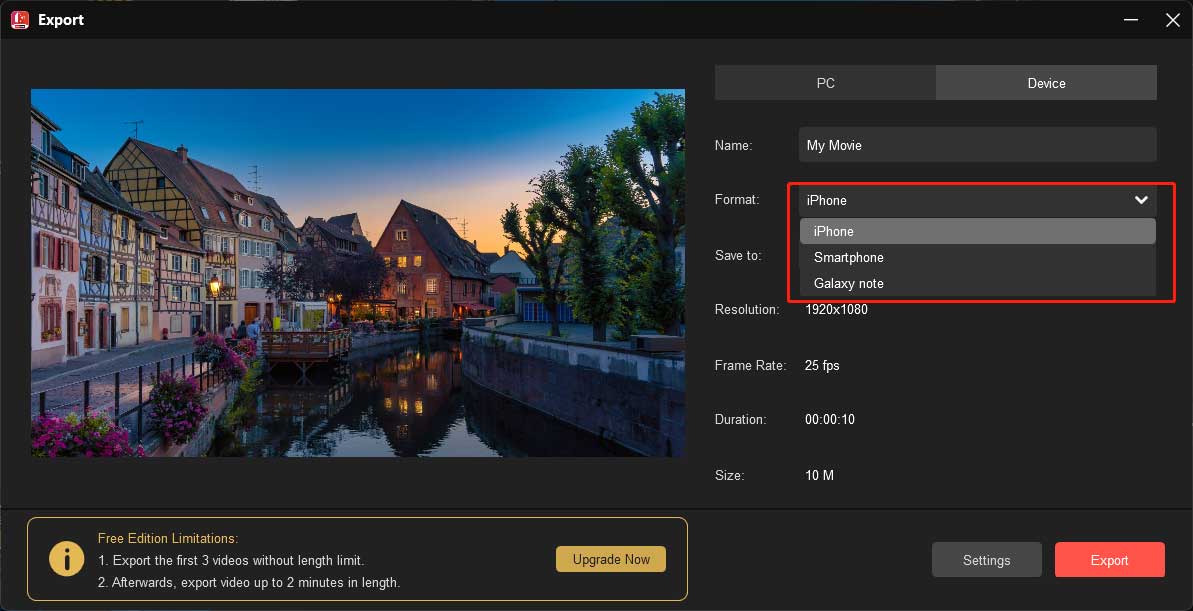Switch to the PC tab
This screenshot has width=1193, height=611.
pos(825,83)
